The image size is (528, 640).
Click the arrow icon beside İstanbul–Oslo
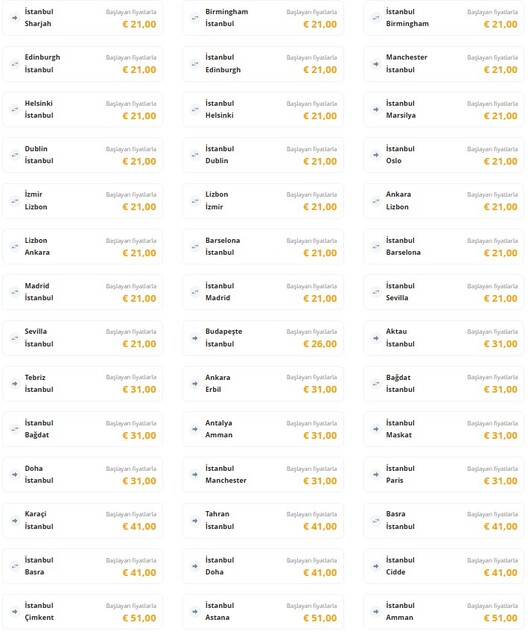(x=376, y=155)
